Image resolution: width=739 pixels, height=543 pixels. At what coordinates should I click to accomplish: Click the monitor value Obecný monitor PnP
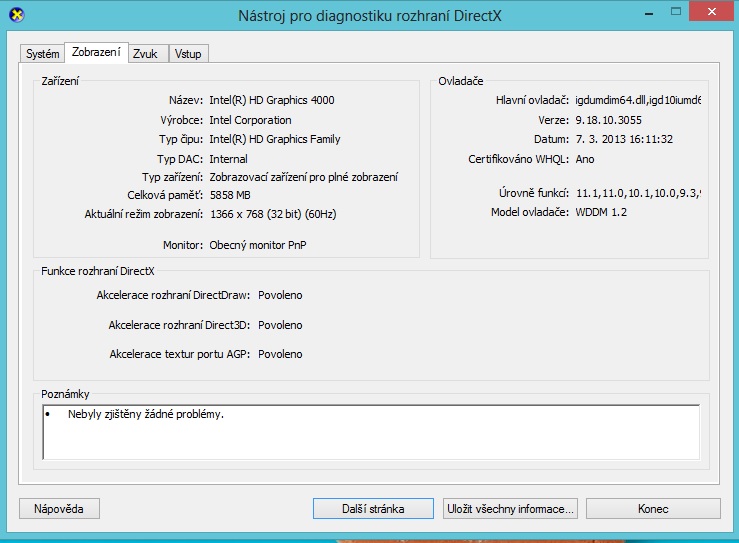coord(258,245)
